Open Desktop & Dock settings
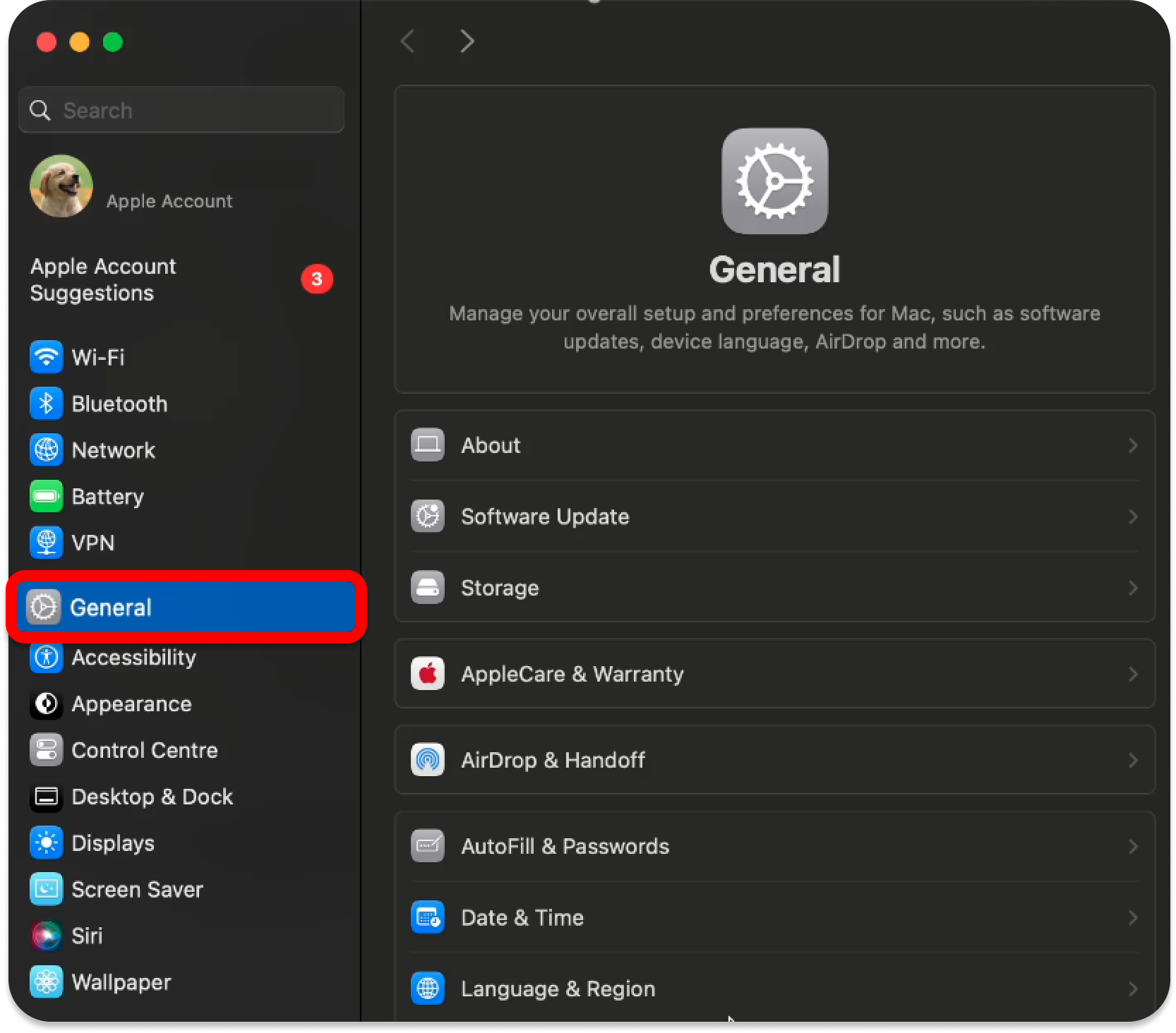 (x=152, y=797)
